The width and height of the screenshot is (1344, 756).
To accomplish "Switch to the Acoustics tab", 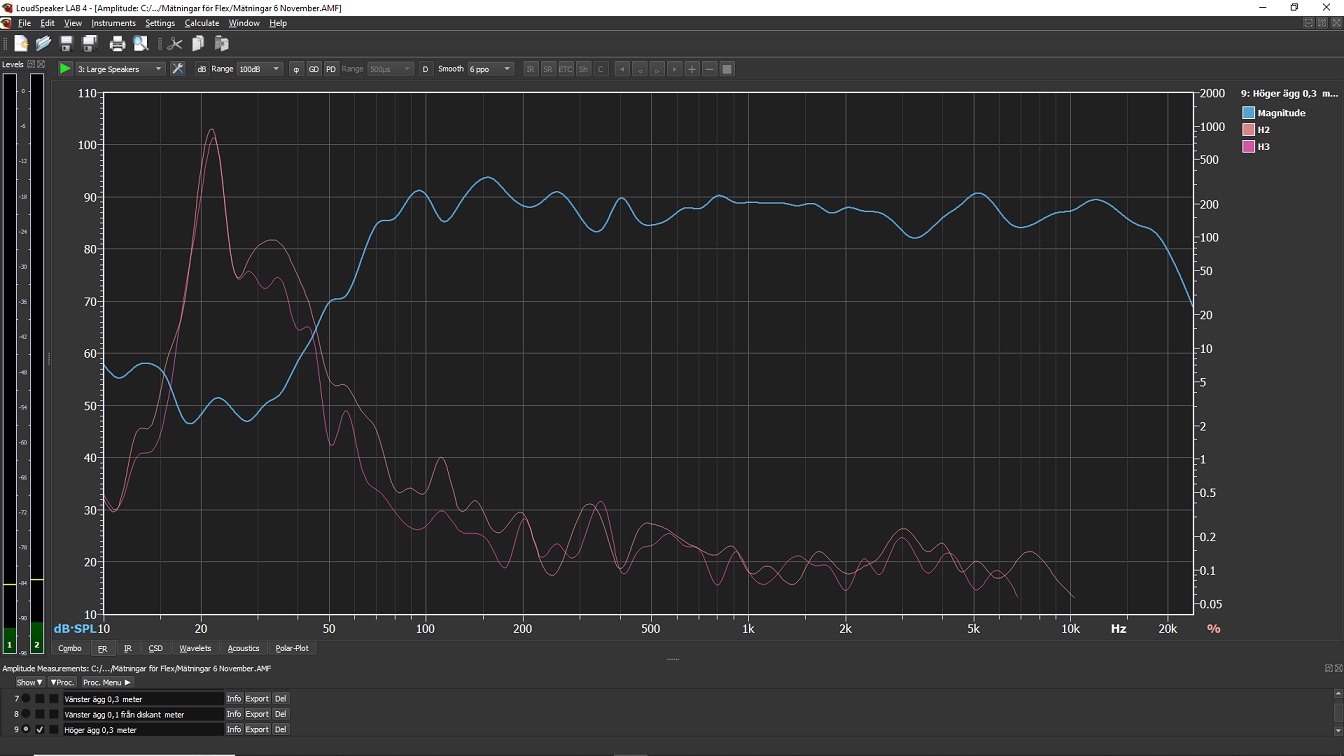I will coord(243,648).
